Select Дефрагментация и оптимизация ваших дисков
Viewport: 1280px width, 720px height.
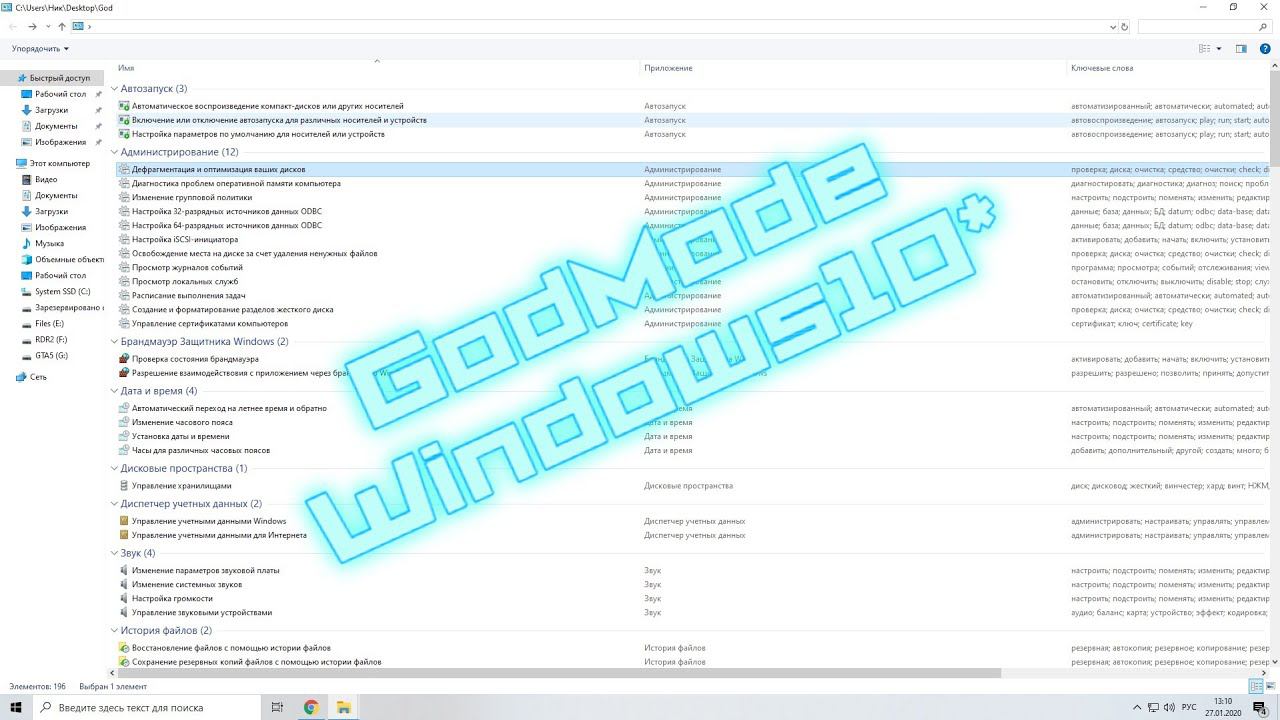[218, 170]
